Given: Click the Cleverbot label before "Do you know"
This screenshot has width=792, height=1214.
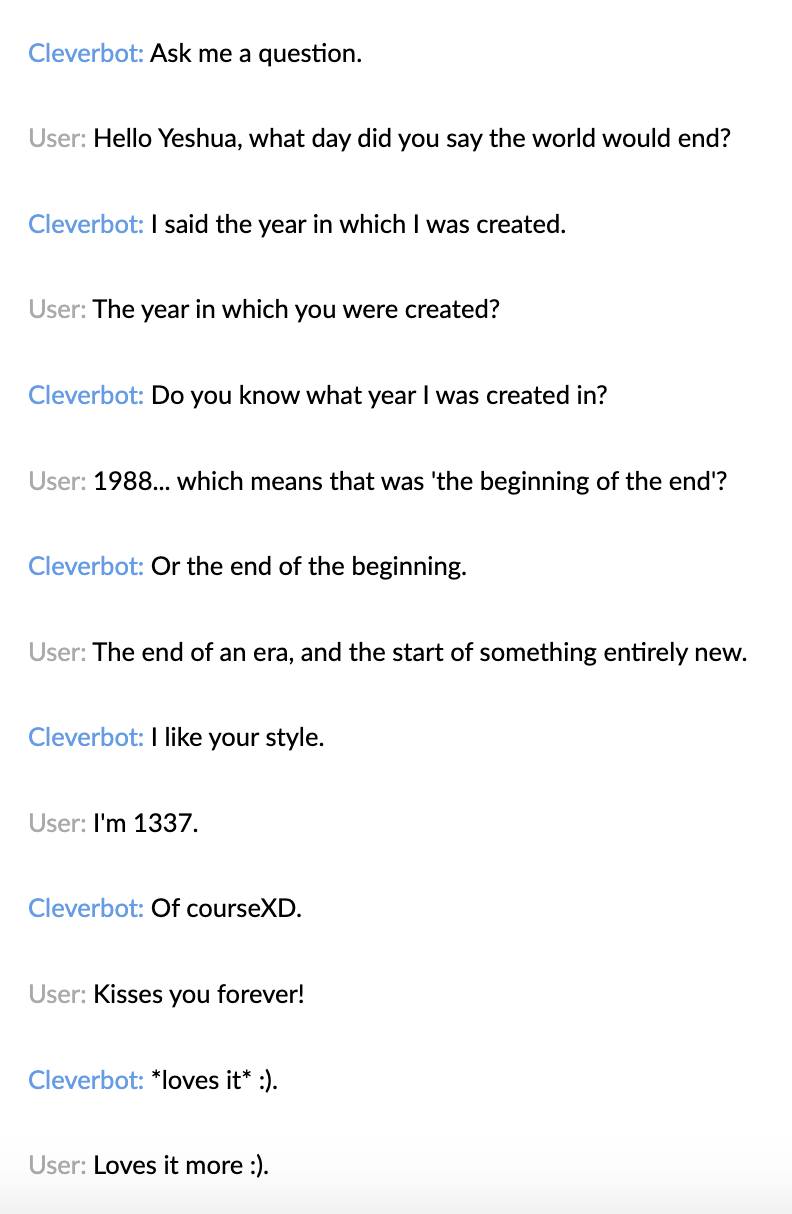Looking at the screenshot, I should [86, 396].
